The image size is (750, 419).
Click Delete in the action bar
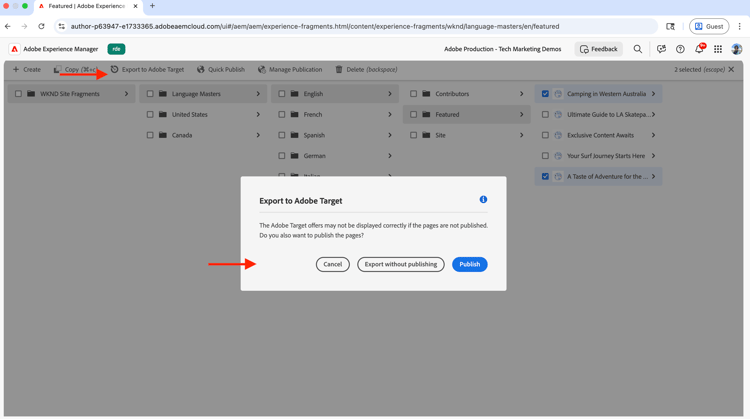click(x=366, y=69)
